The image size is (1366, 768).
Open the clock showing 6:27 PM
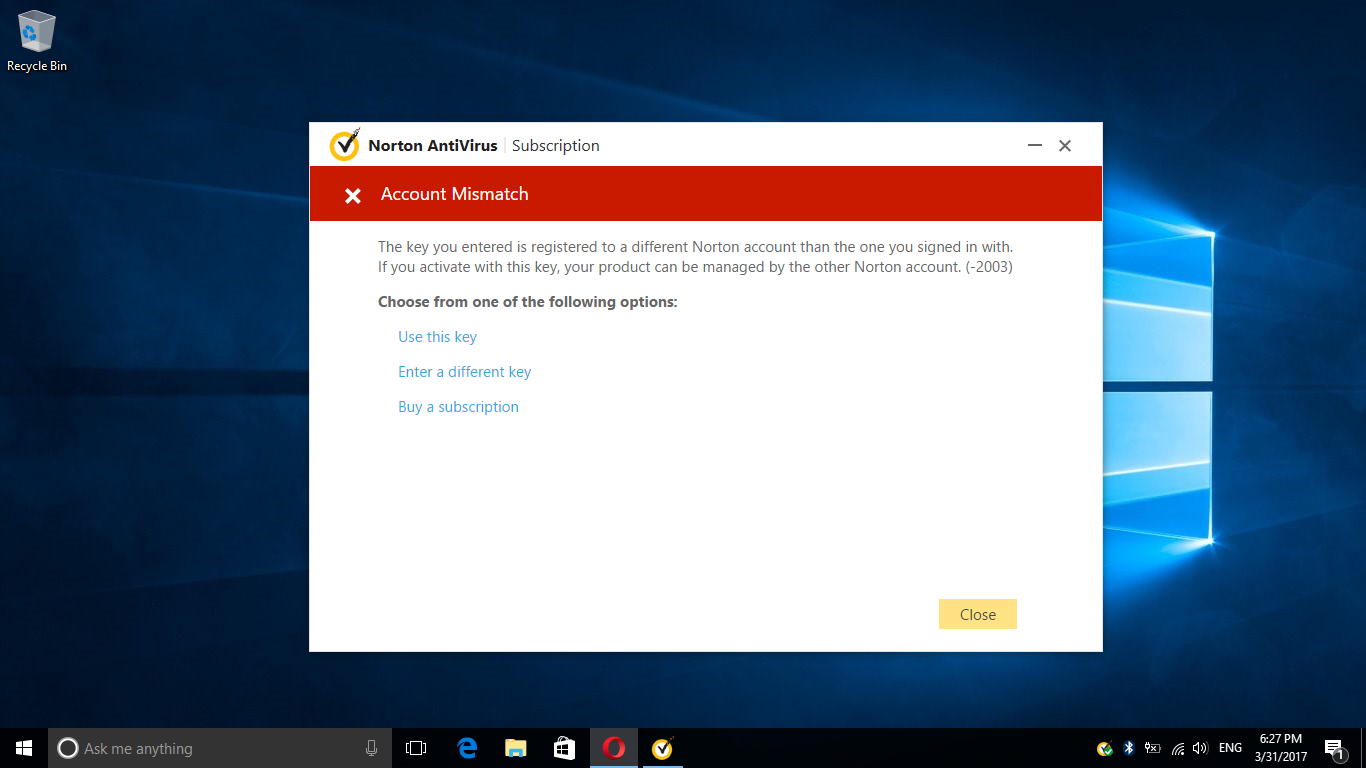tap(1281, 748)
